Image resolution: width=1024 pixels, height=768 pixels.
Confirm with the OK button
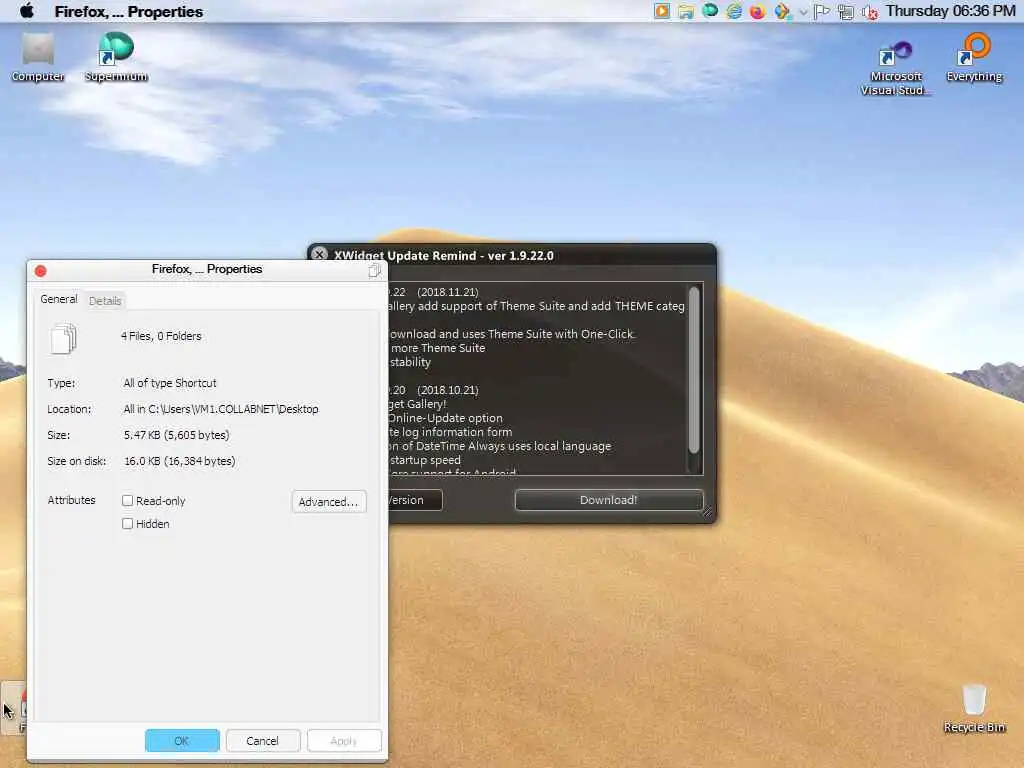[x=182, y=741]
